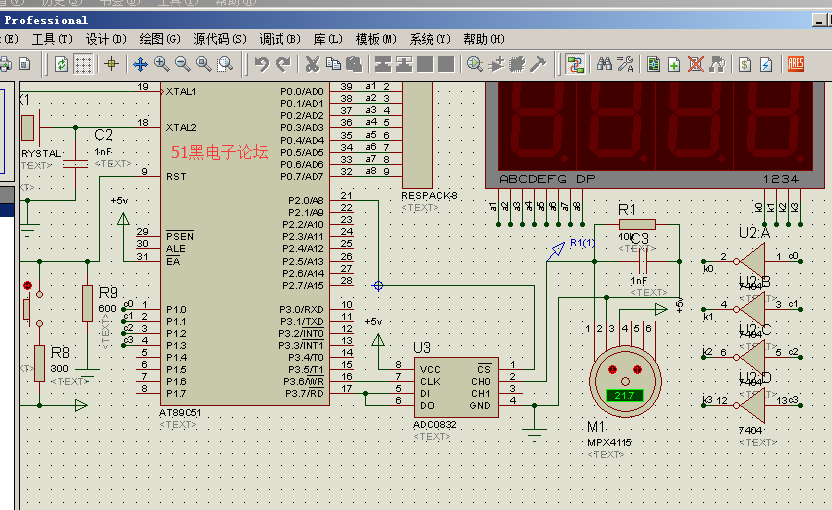
Task: Select the zoom to area icon
Action: [x=226, y=64]
